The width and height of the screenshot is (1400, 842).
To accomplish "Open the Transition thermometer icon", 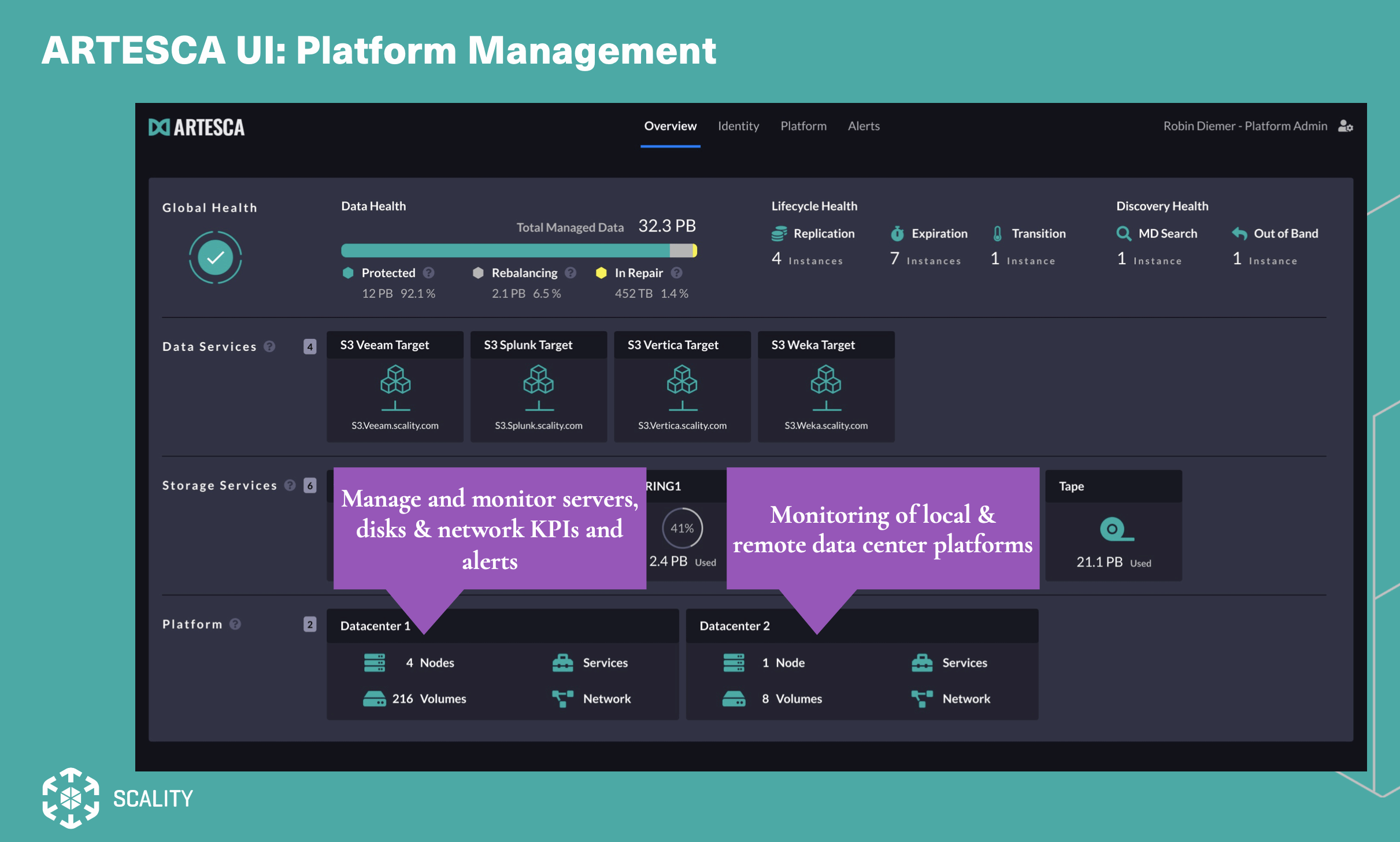I will [x=998, y=233].
